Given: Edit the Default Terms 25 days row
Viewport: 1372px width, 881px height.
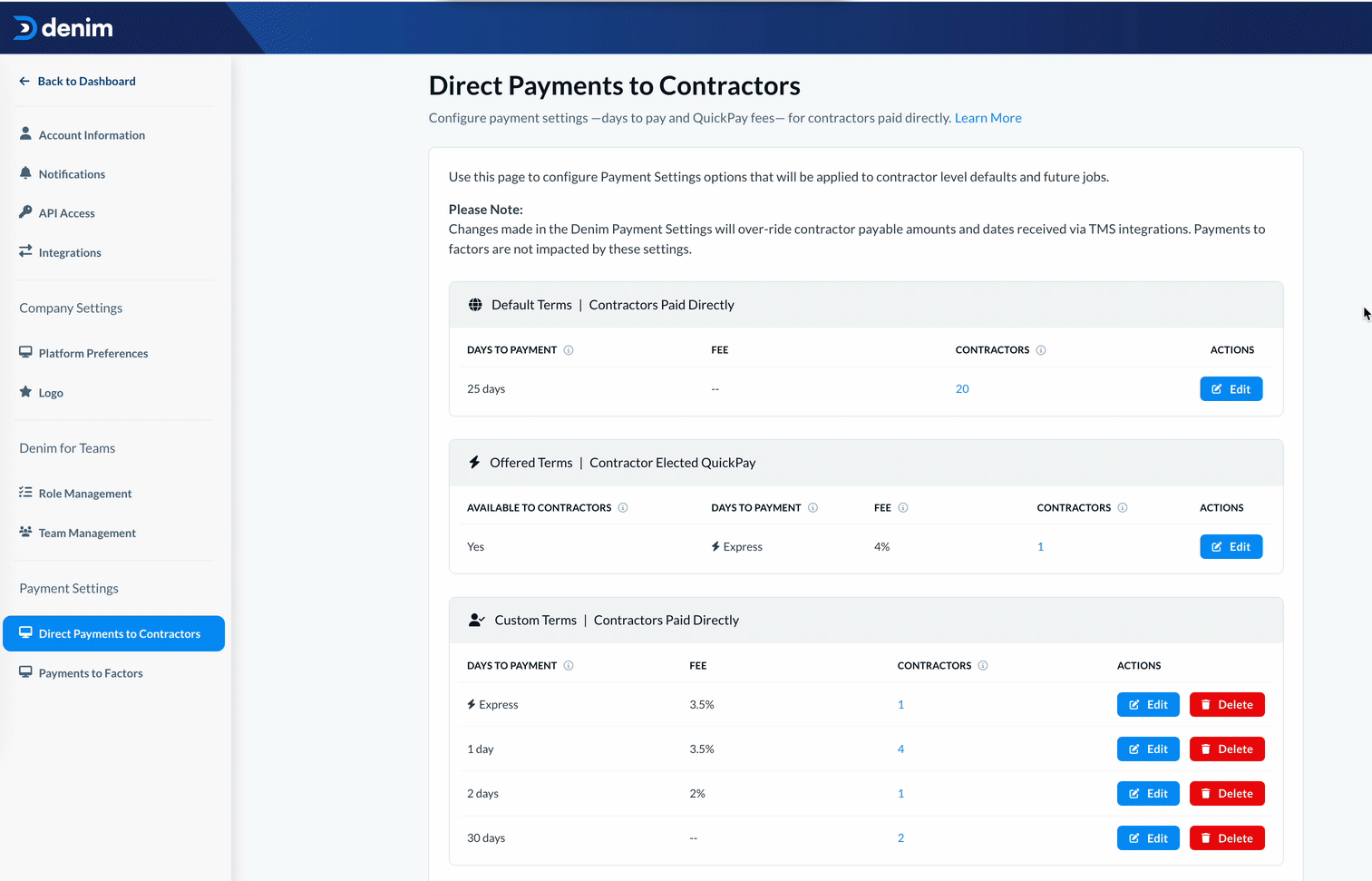Looking at the screenshot, I should coord(1231,389).
